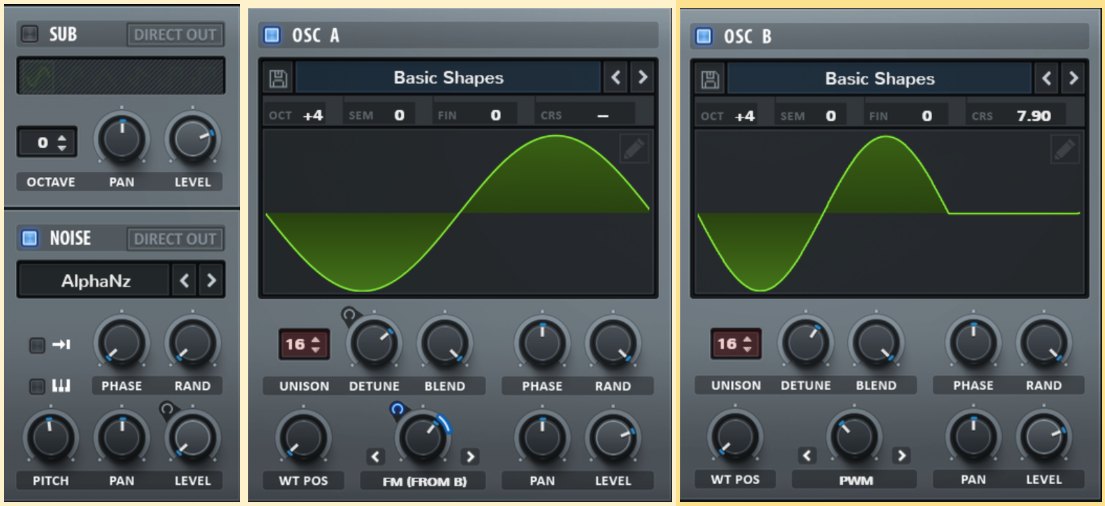
Task: Click OSC A OCT value +4
Action: 313,115
